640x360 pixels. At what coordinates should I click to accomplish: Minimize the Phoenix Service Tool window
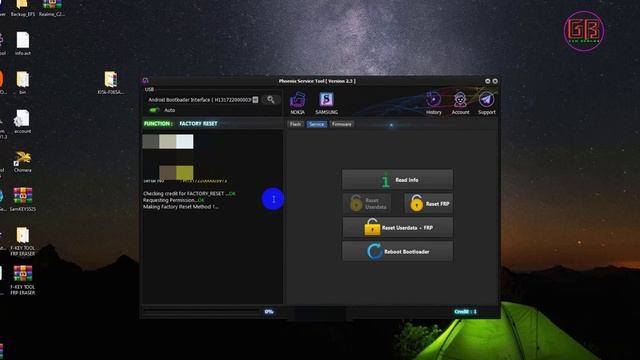pyautogui.click(x=487, y=81)
